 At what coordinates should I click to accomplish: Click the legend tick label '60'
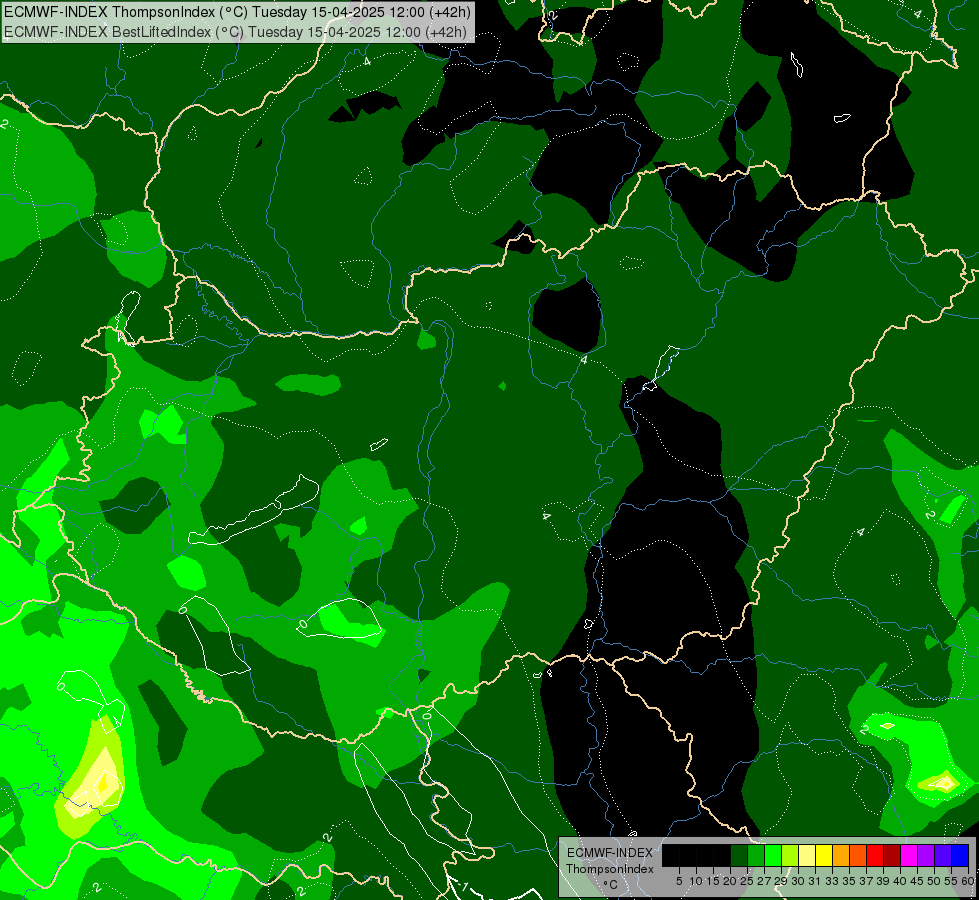968,881
